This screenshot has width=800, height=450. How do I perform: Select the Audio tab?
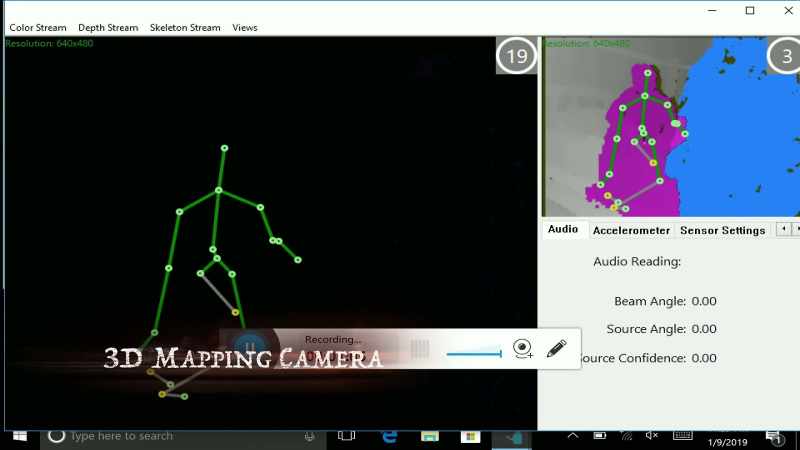tap(563, 229)
